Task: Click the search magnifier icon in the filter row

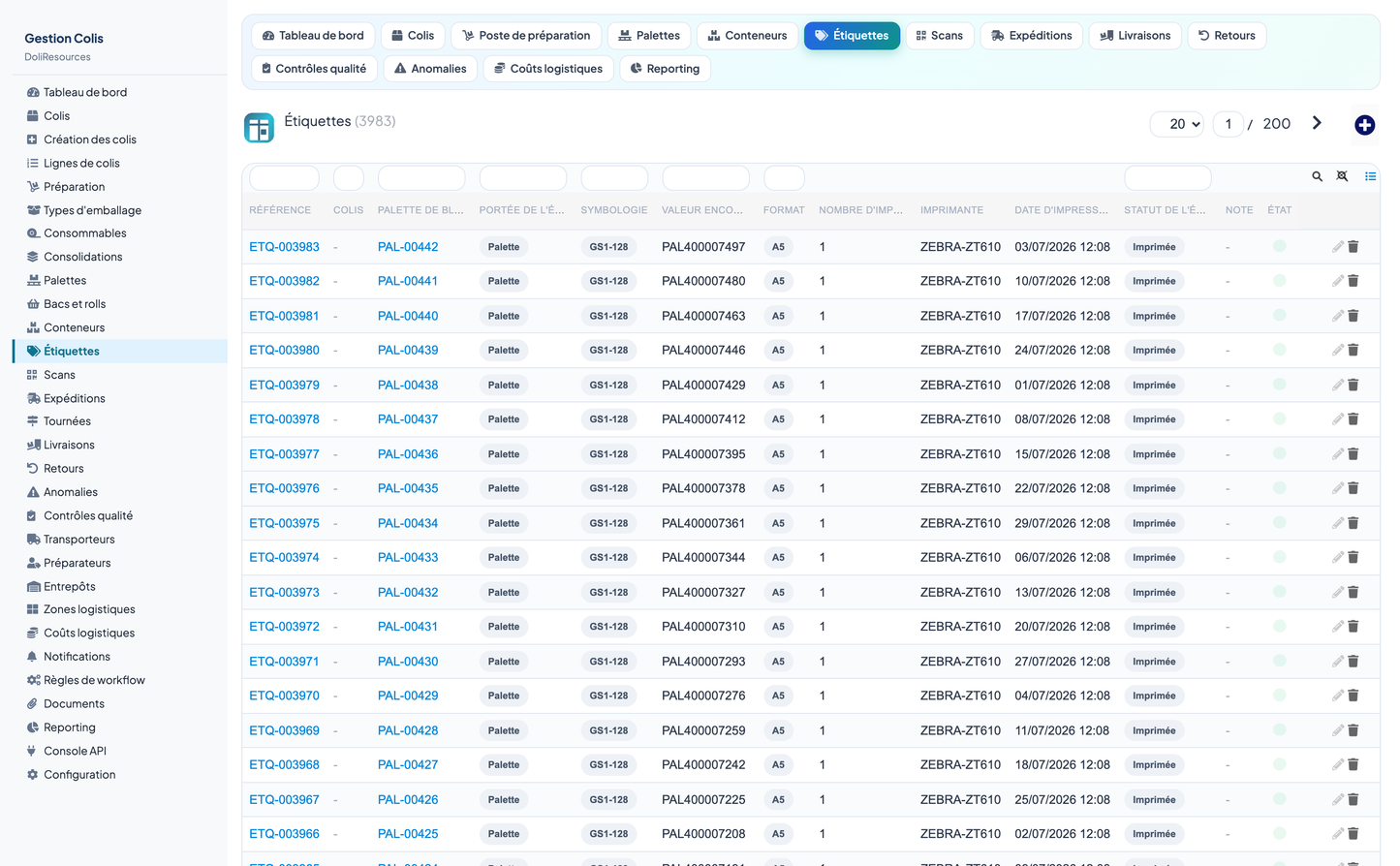Action: coord(1318,176)
